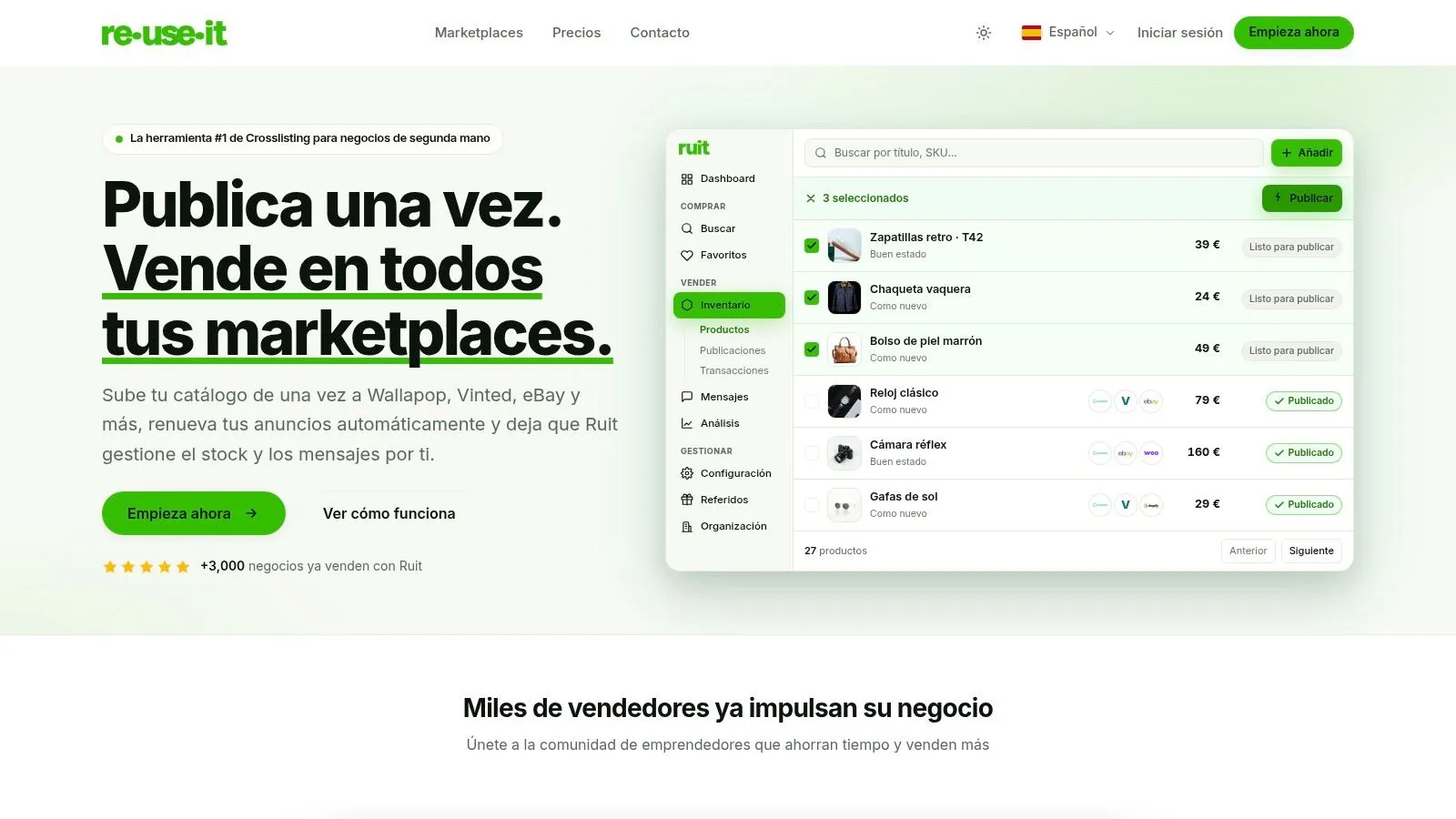This screenshot has height=819, width=1456.
Task: Click Listo para publicar on Chaqueta vaquera
Action: (x=1291, y=298)
